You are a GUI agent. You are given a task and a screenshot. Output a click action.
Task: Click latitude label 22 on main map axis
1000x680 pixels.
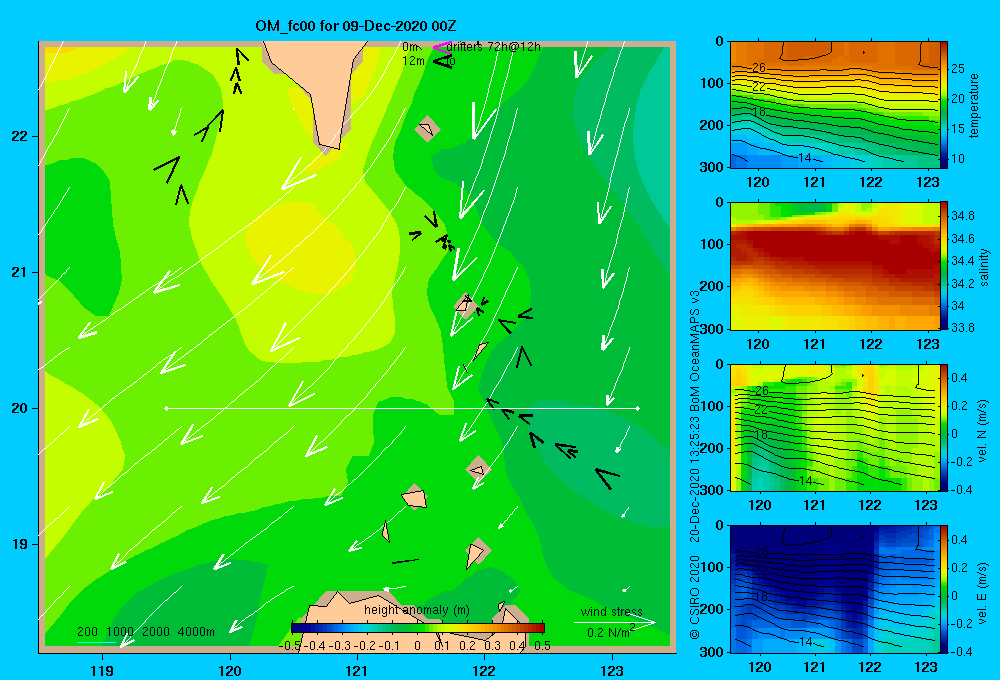[20, 136]
